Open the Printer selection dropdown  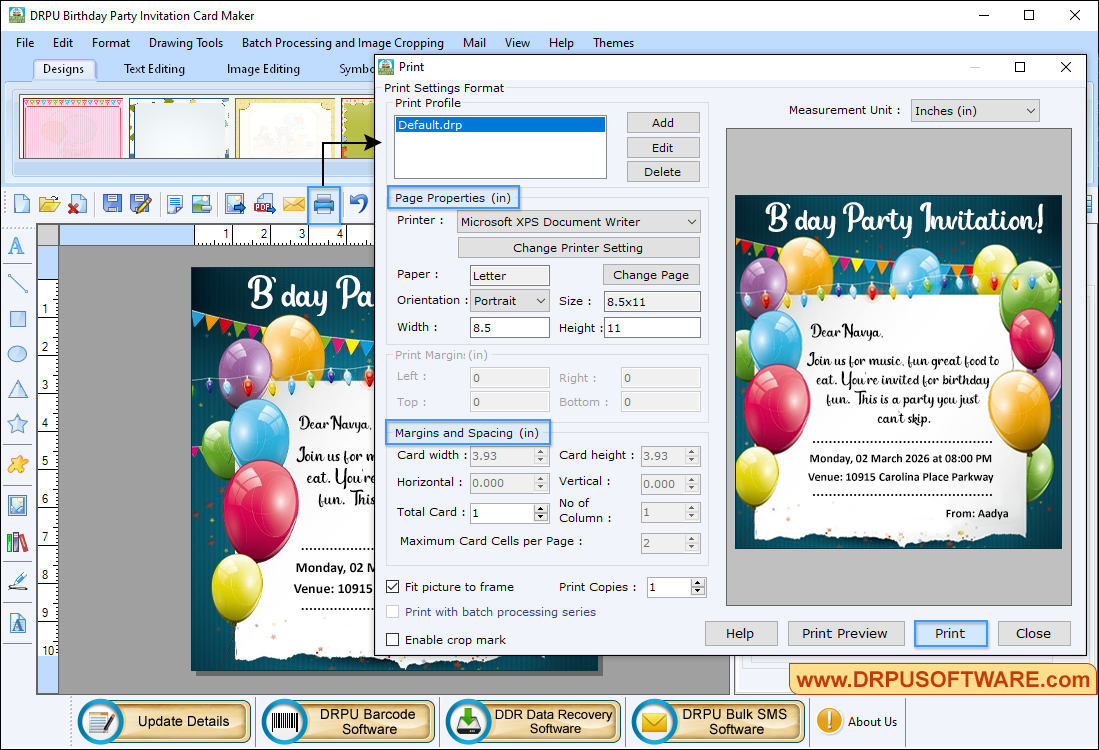[692, 221]
